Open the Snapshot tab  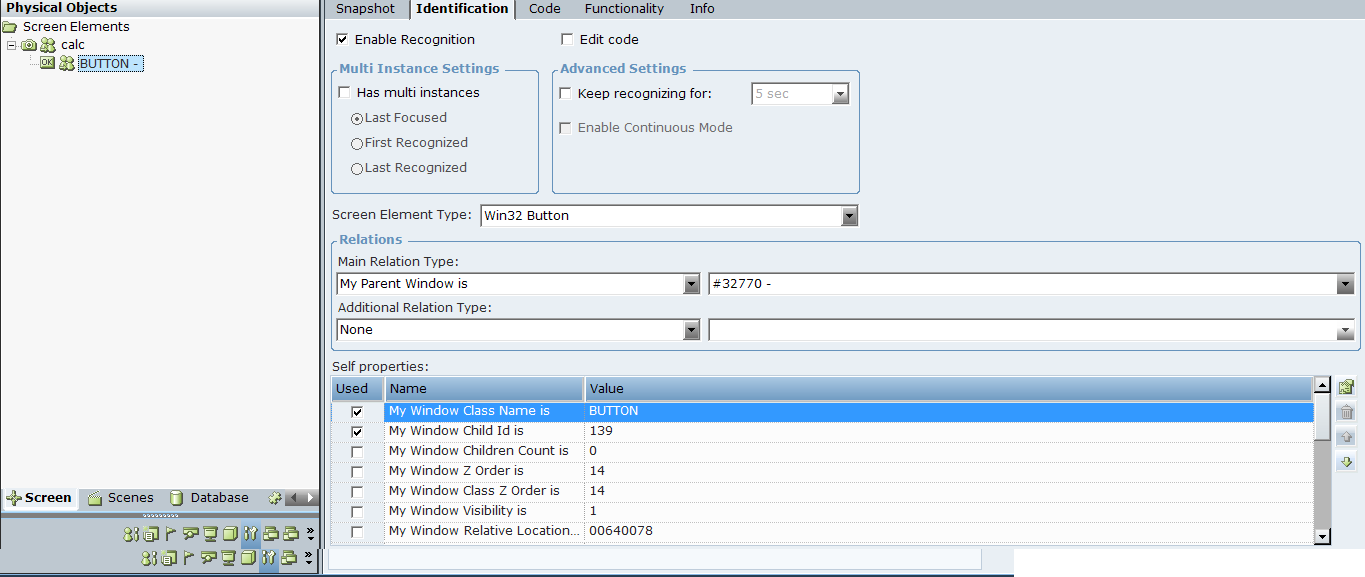point(365,9)
